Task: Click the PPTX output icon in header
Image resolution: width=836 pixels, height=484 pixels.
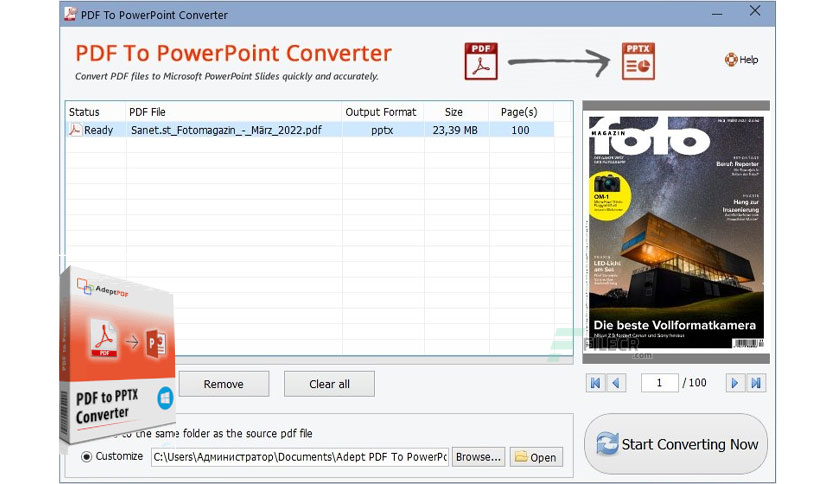Action: (638, 61)
